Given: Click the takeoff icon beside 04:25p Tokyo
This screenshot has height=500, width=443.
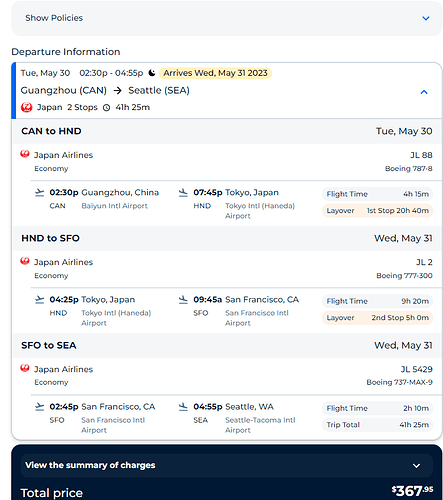Looking at the screenshot, I should [39, 300].
